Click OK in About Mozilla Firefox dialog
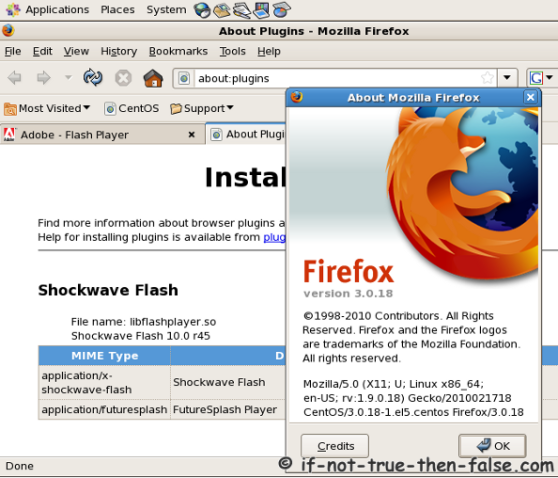558x478 pixels. coord(492,445)
